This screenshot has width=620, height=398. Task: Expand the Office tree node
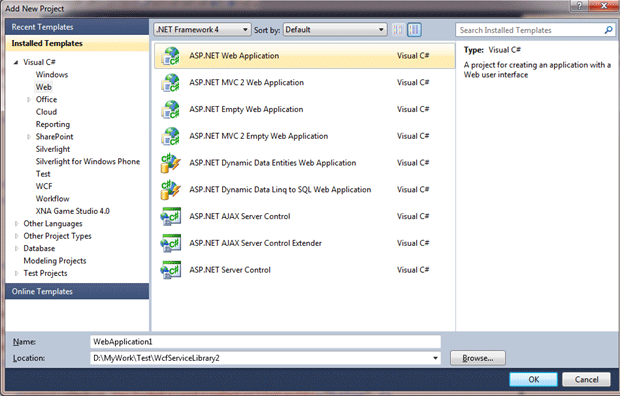coord(28,100)
